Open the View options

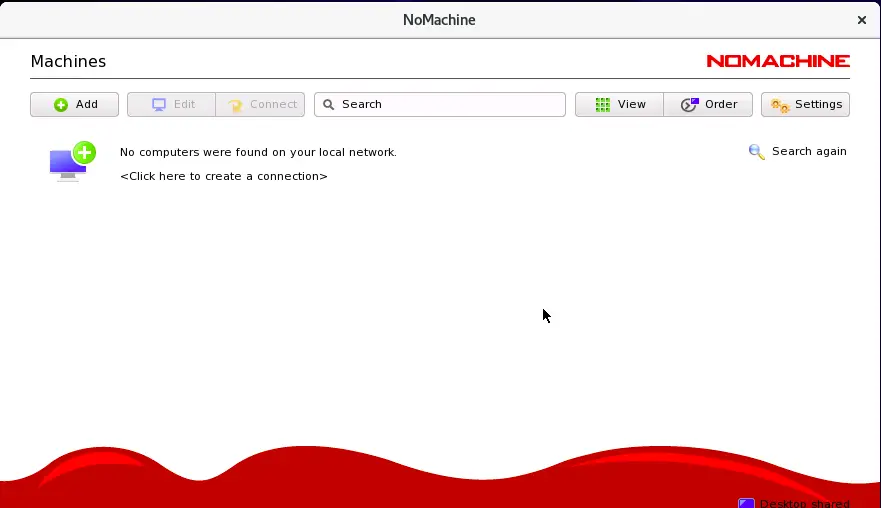pos(619,105)
